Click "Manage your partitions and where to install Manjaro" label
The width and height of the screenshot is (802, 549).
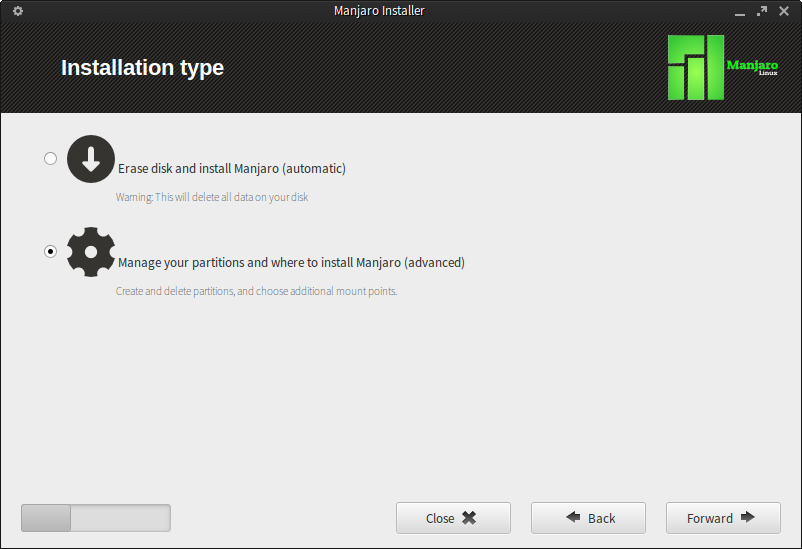pyautogui.click(x=291, y=262)
